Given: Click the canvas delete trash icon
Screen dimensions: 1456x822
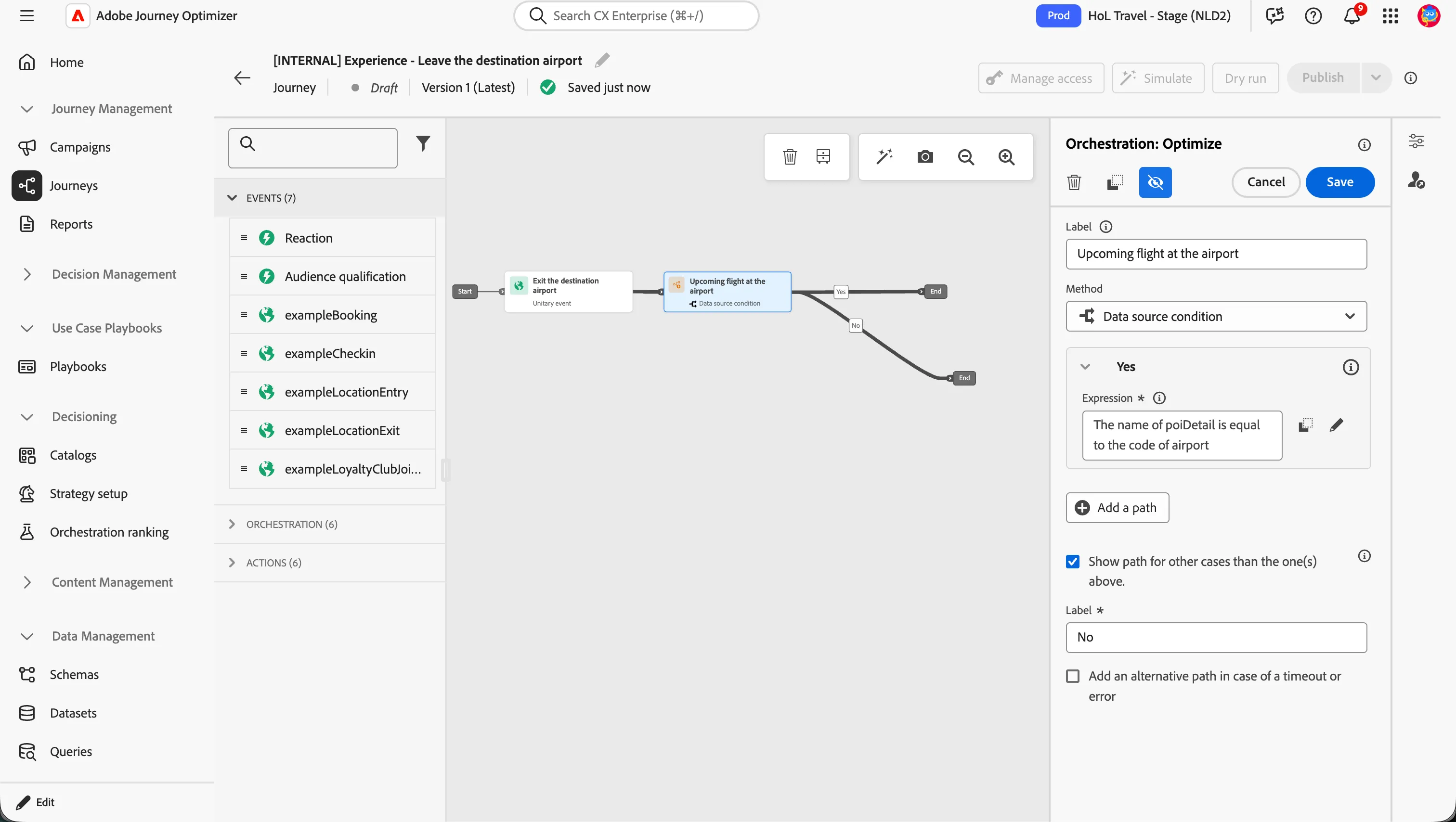Looking at the screenshot, I should (790, 156).
